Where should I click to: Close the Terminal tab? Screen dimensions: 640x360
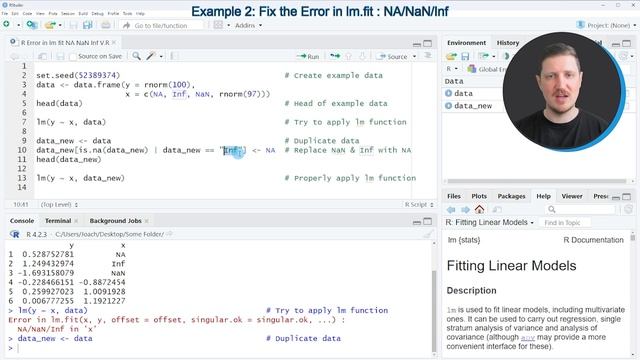pyautogui.click(x=76, y=221)
